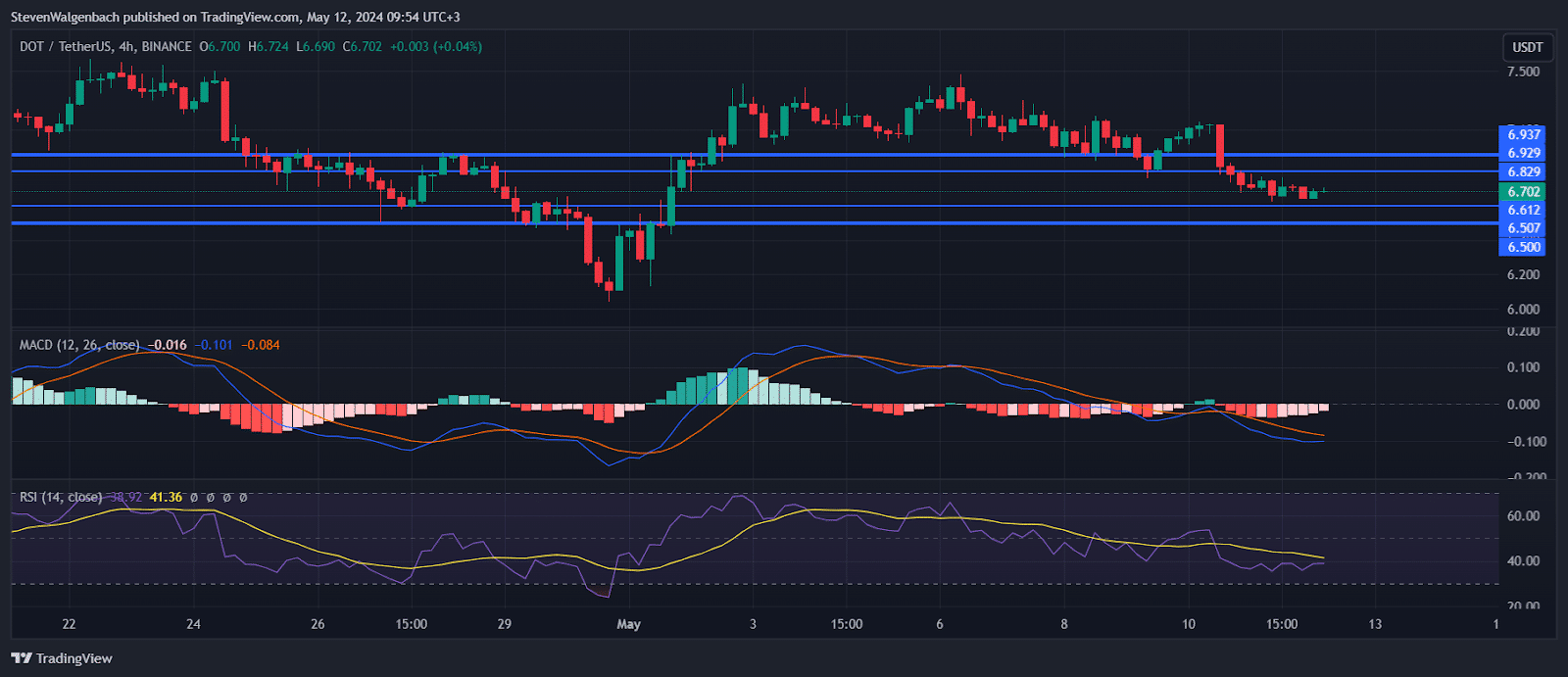
Task: Select the 6.937 price label on axis
Action: 1523,134
